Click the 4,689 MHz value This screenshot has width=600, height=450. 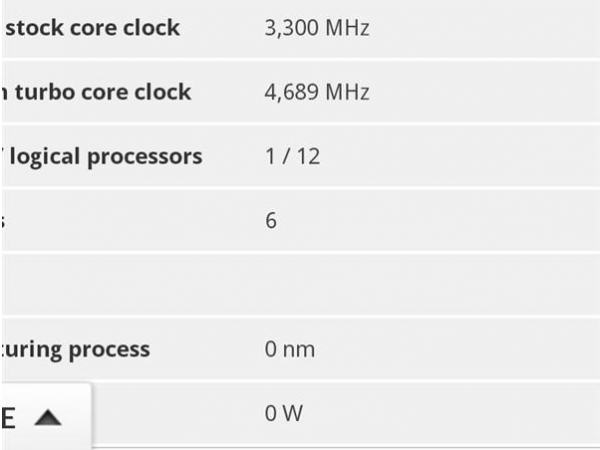point(317,92)
